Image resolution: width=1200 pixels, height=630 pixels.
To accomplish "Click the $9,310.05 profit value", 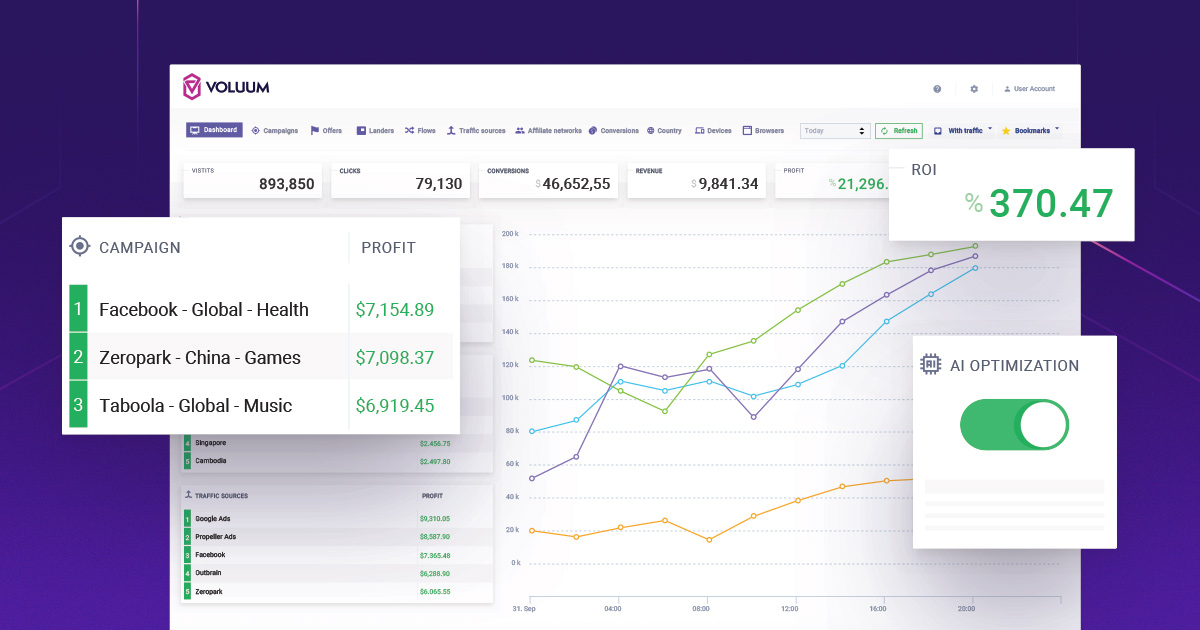I will pyautogui.click(x=435, y=519).
